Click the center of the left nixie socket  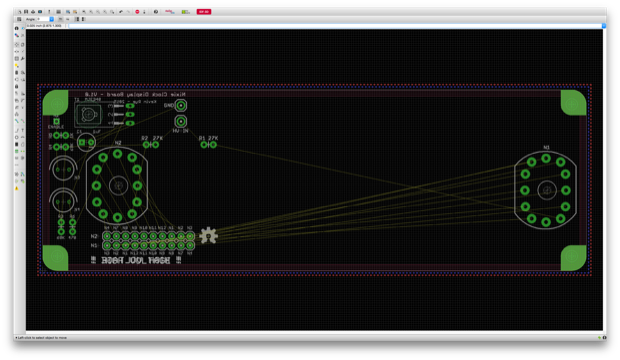click(118, 186)
